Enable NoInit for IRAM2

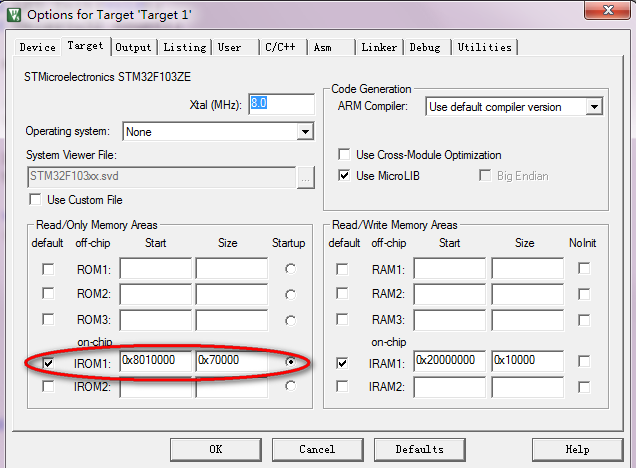tap(584, 387)
